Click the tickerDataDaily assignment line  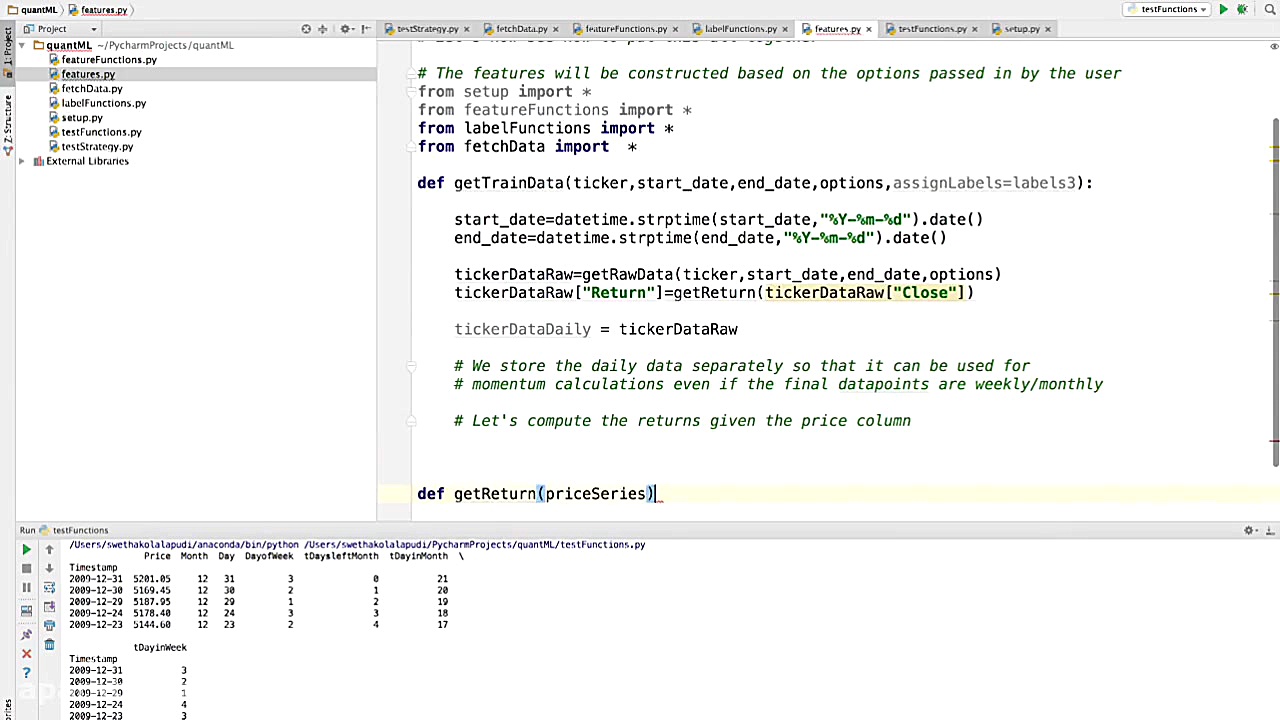(x=596, y=329)
